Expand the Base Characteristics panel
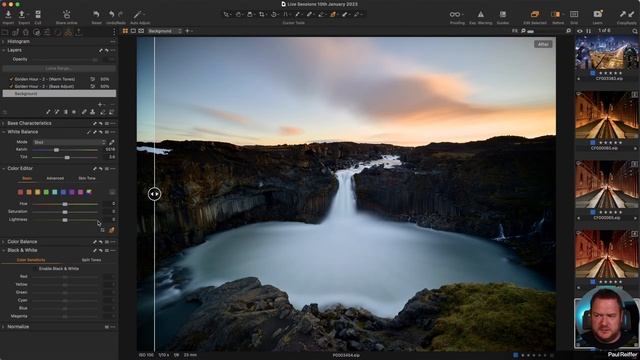This screenshot has height=360, width=640. [4, 123]
